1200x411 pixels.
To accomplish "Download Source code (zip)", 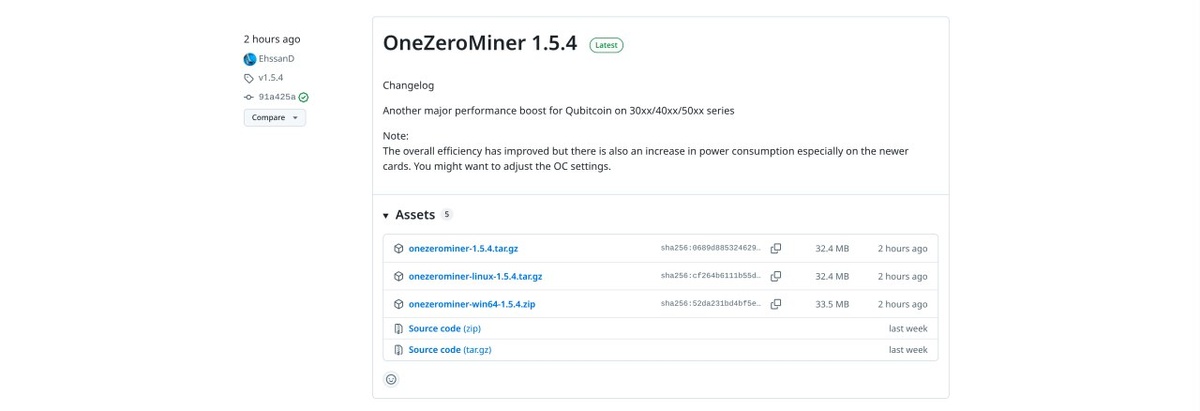I will (x=444, y=328).
